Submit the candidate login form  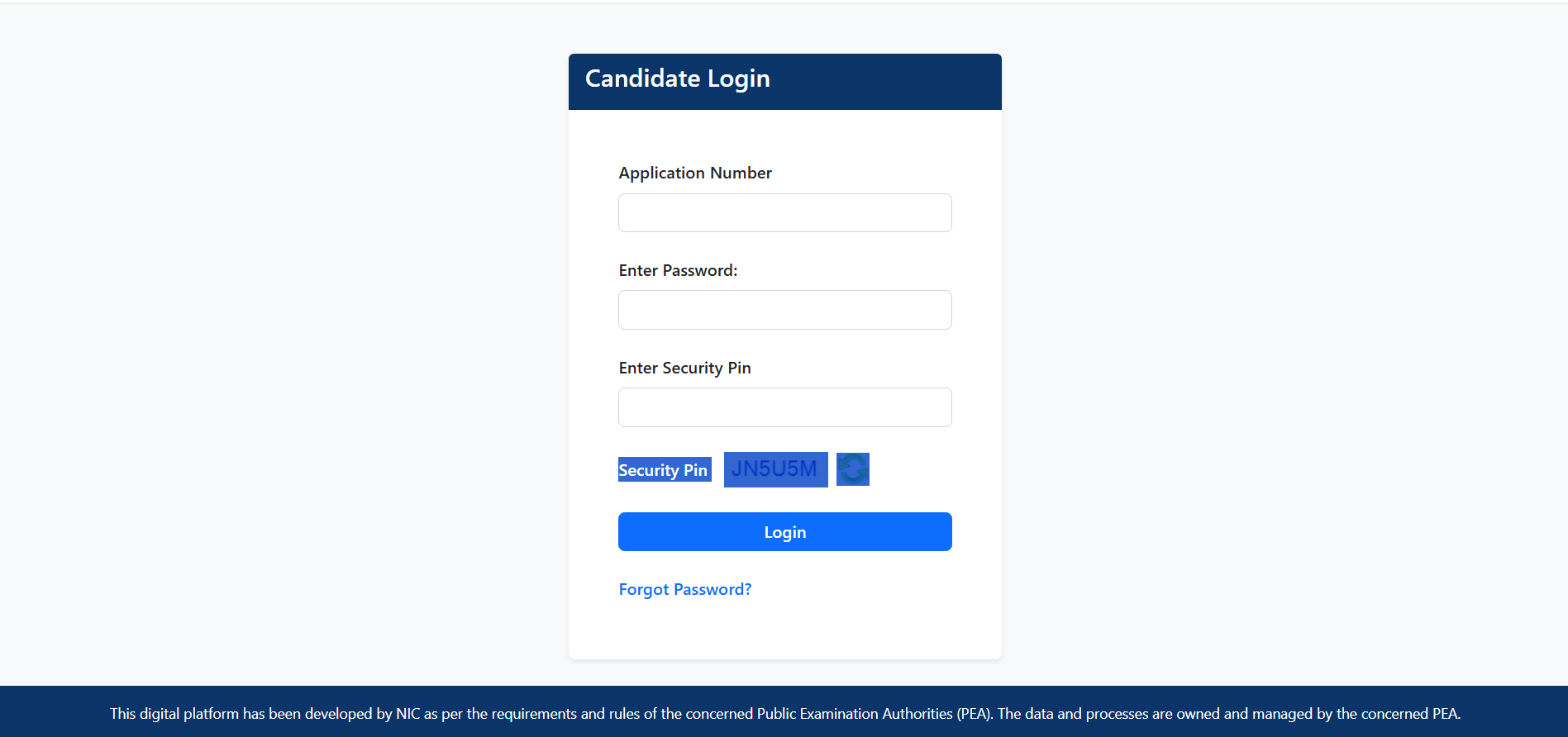784,532
